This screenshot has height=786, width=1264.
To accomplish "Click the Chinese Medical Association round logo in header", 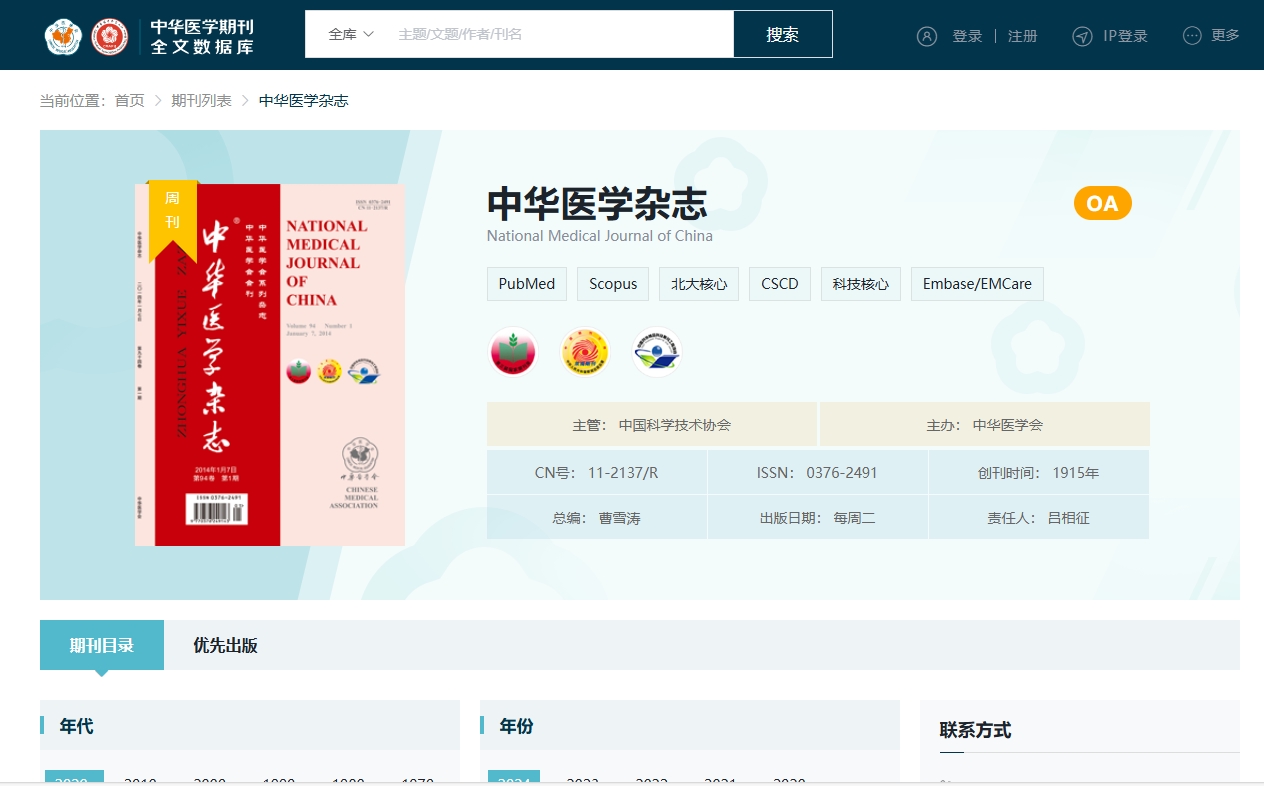I will [x=63, y=36].
